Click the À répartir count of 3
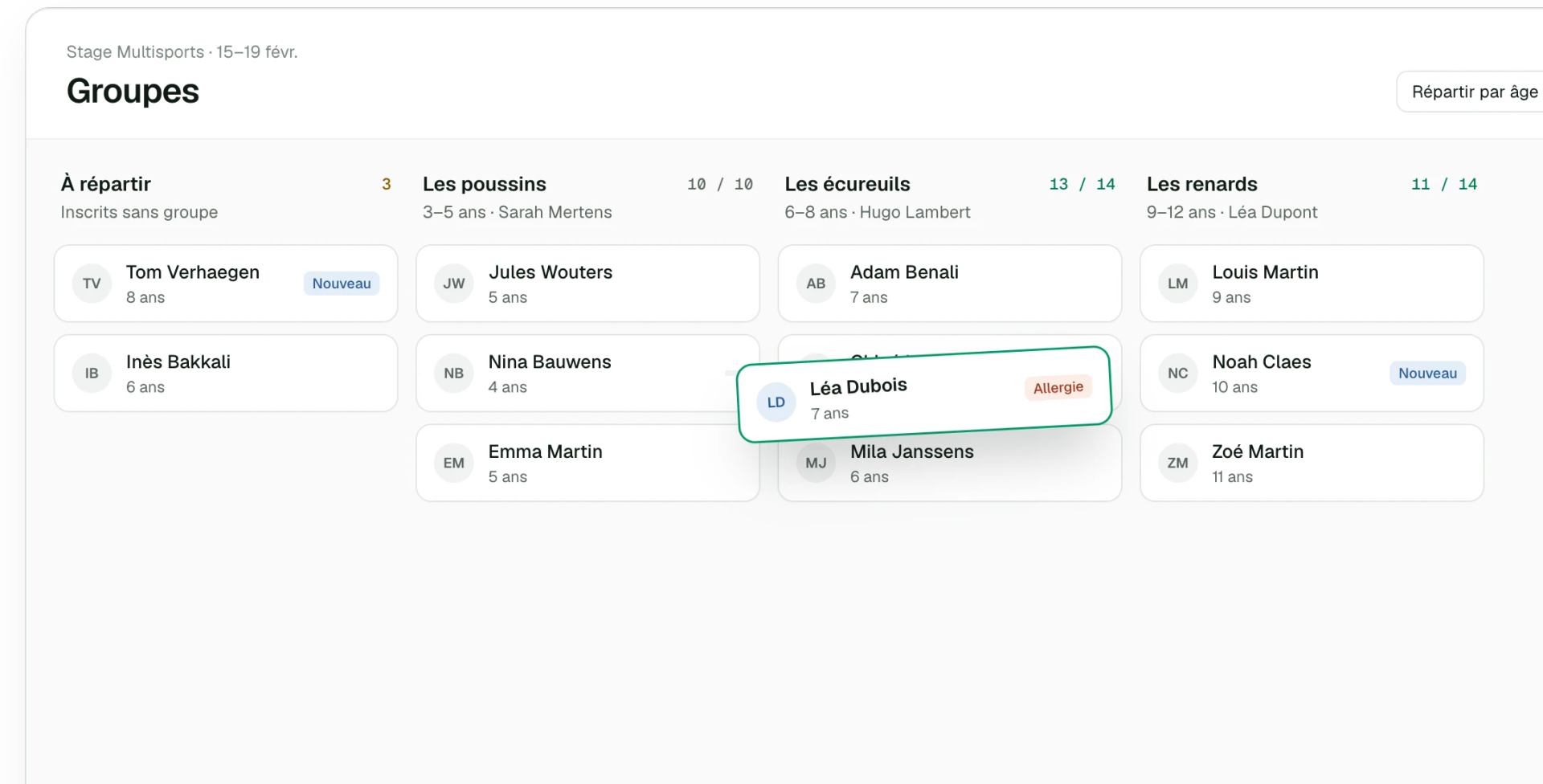The height and width of the screenshot is (784, 1543). click(387, 185)
